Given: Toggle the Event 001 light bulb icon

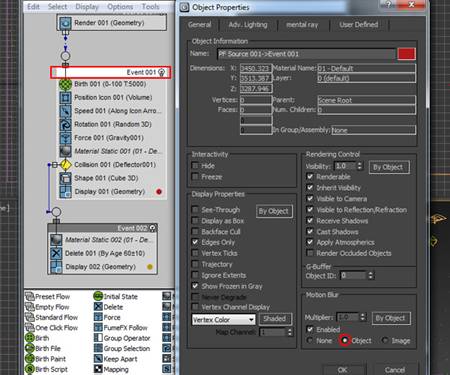Looking at the screenshot, I should click(162, 72).
